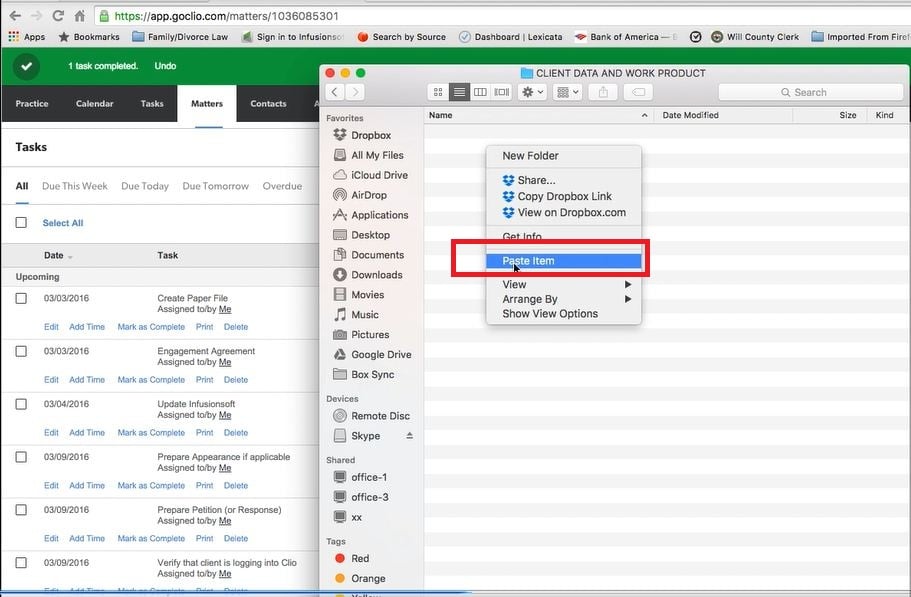
Task: Switch Finder to icon view
Action: [x=438, y=92]
